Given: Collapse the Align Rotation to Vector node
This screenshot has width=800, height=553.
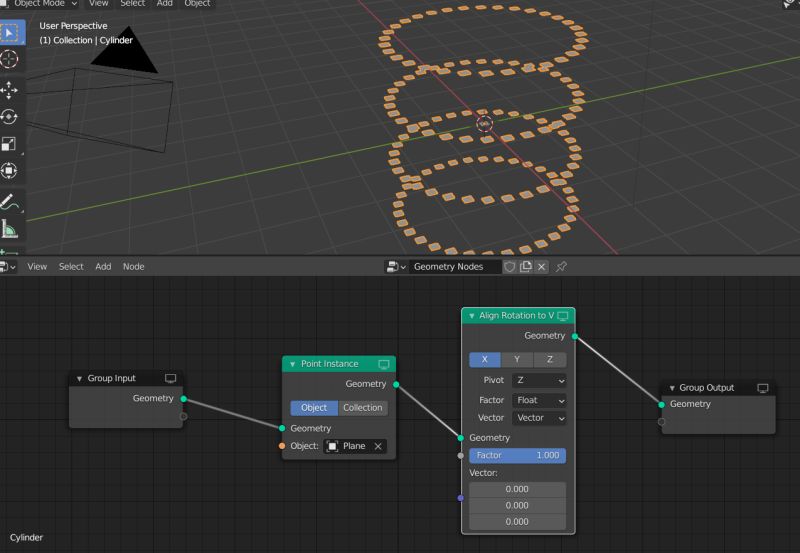Looking at the screenshot, I should pos(471,316).
